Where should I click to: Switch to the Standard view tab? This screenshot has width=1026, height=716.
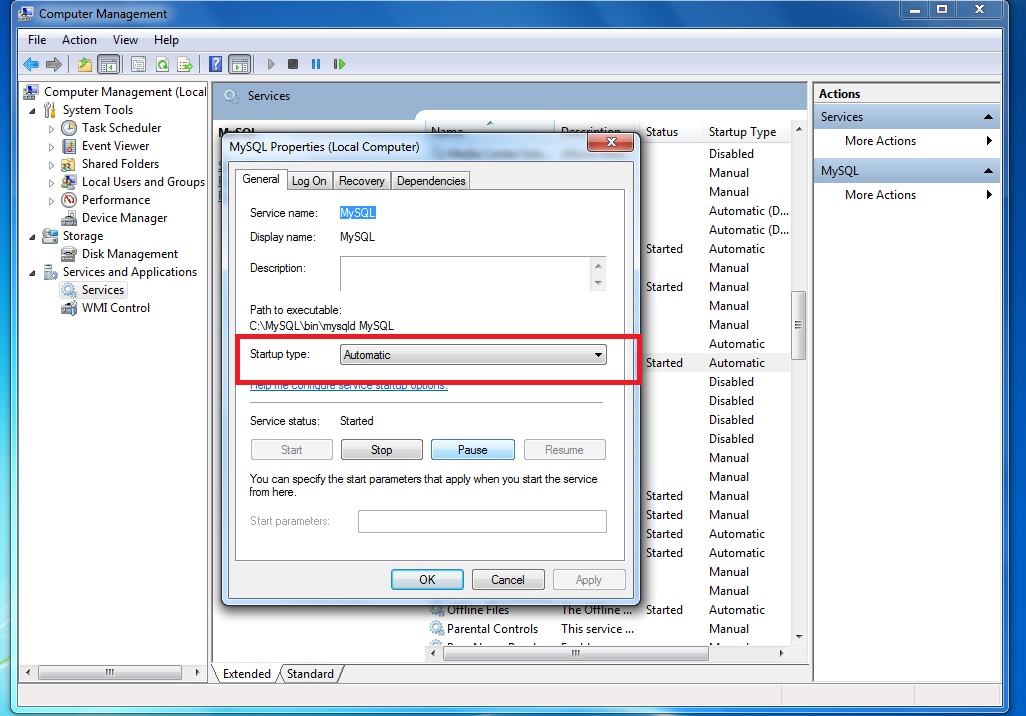(310, 674)
